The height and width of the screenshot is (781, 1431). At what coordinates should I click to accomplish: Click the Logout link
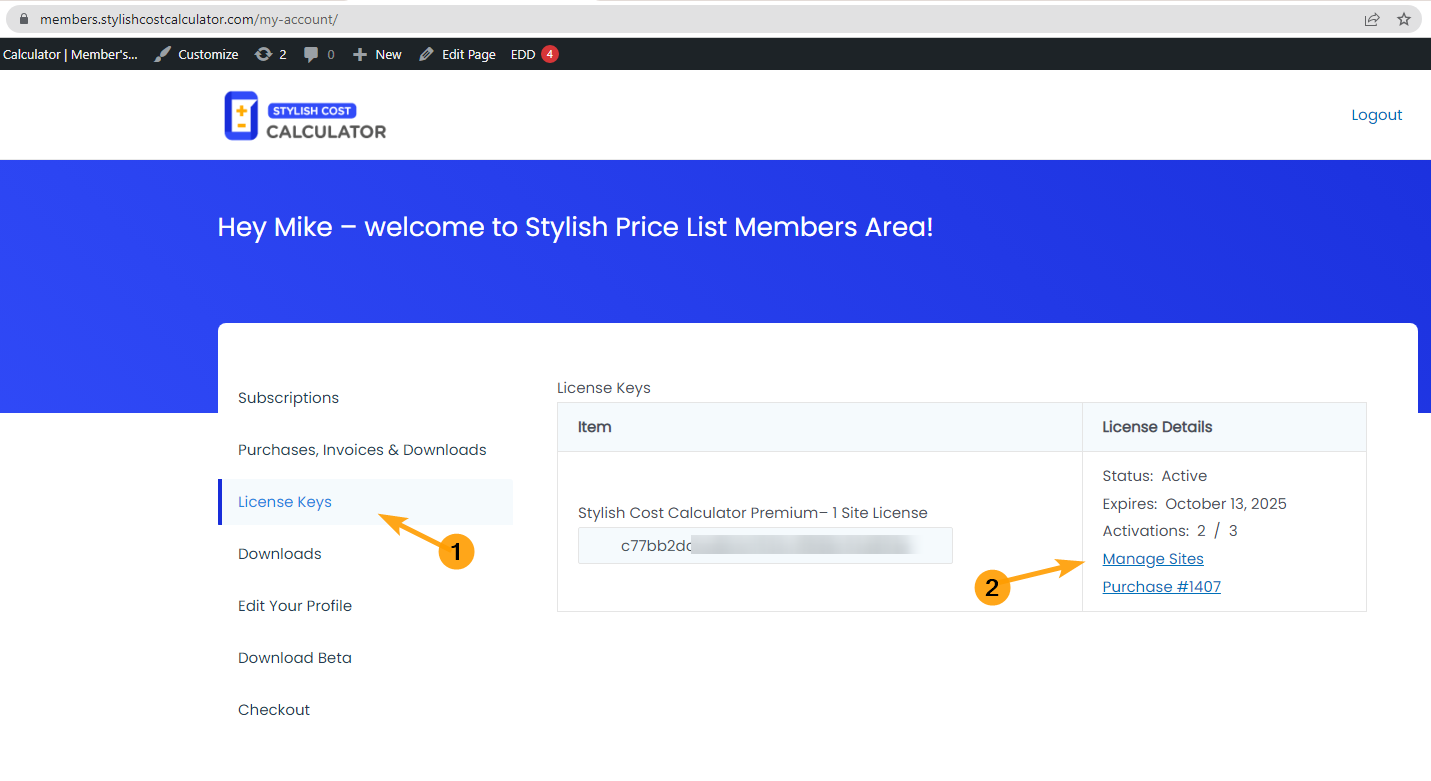click(1377, 115)
